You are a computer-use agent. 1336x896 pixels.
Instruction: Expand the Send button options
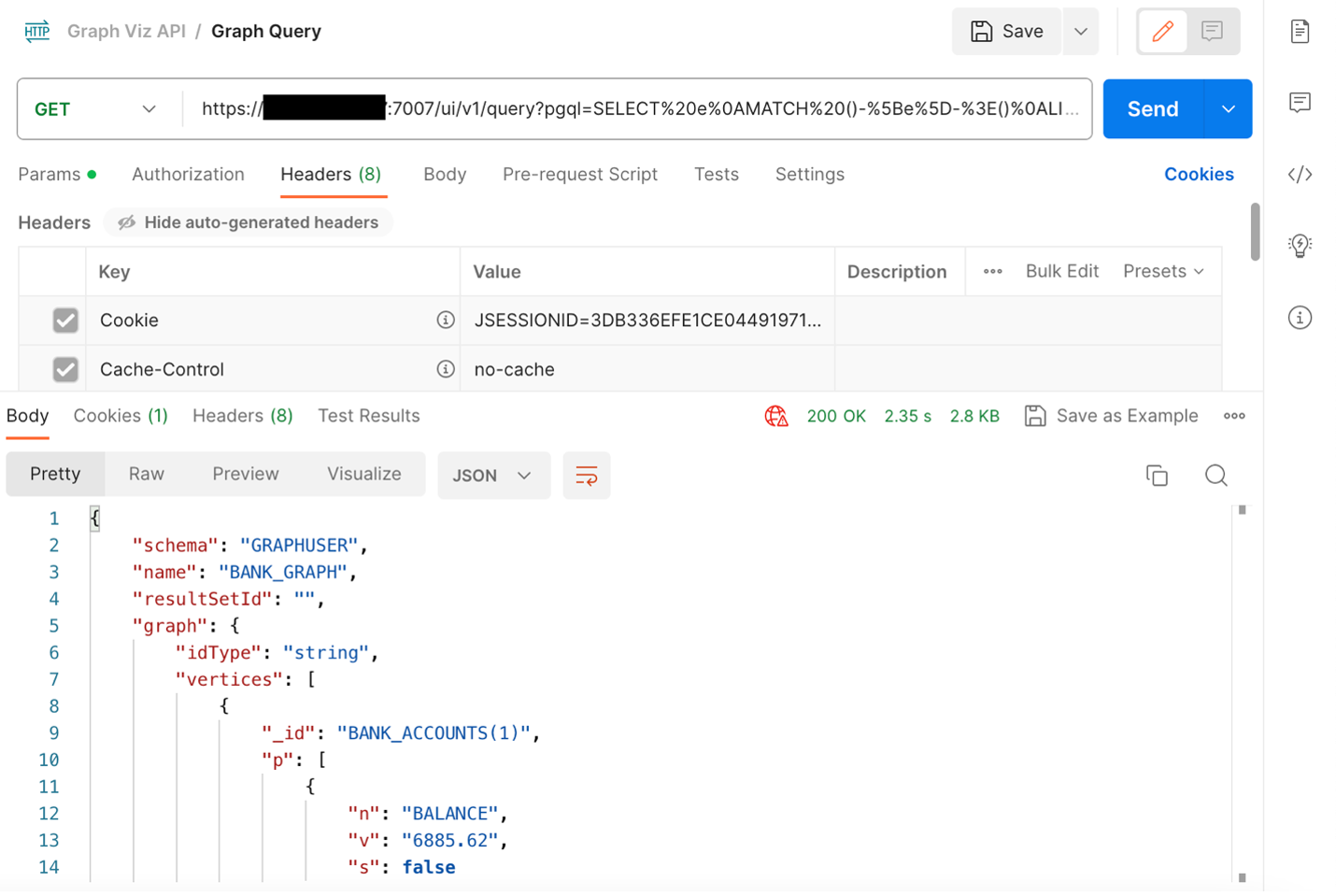pos(1229,108)
